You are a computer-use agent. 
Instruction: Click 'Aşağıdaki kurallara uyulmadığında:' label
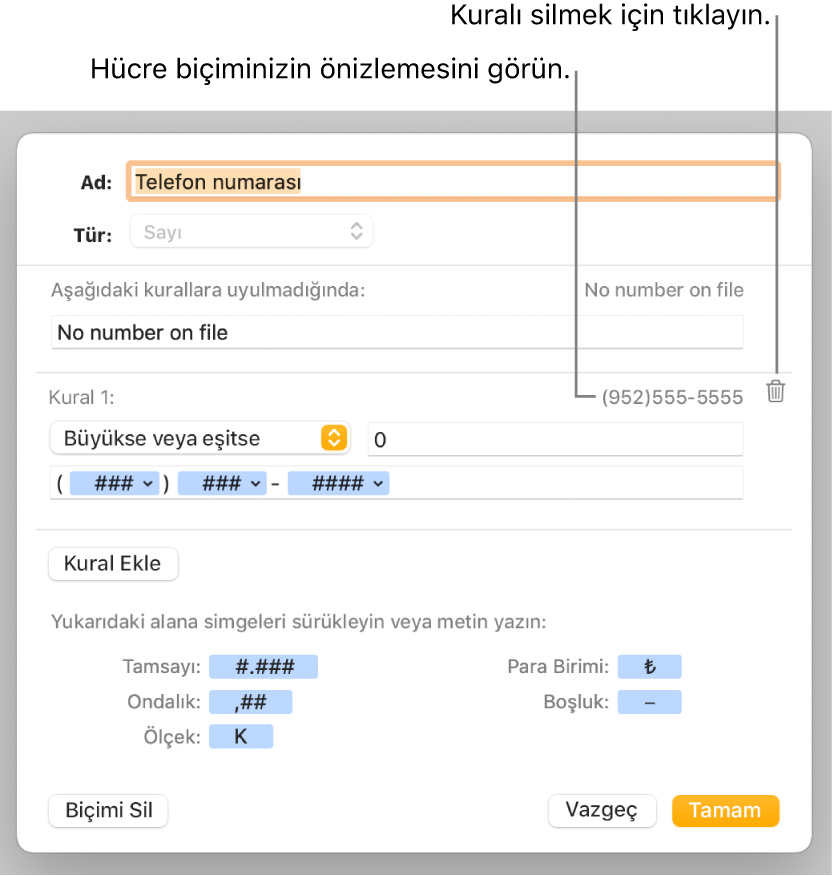tap(208, 290)
